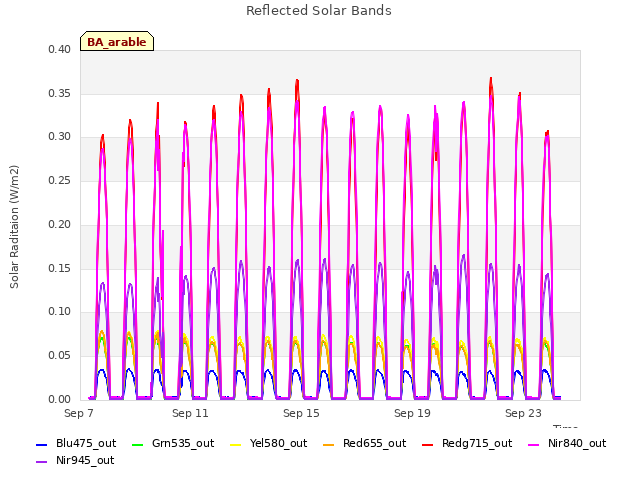The image size is (640, 480).
Task: Click the orange Red655_out legend color marker
Action: pyautogui.click(x=329, y=444)
